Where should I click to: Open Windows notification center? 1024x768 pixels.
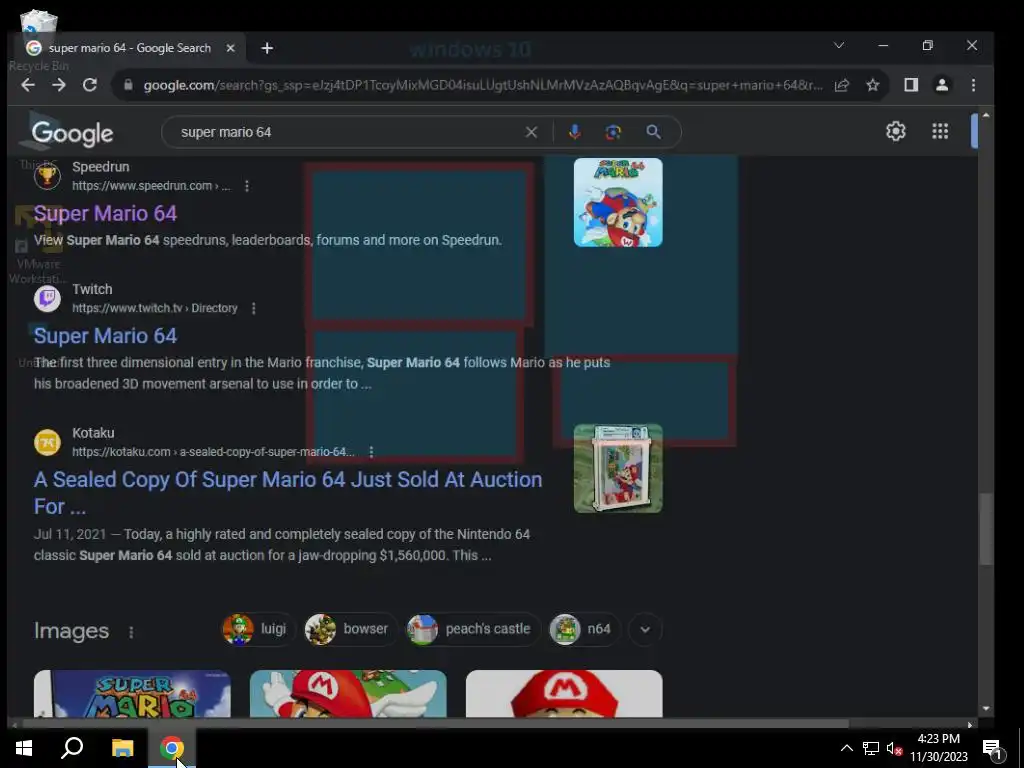(992, 749)
